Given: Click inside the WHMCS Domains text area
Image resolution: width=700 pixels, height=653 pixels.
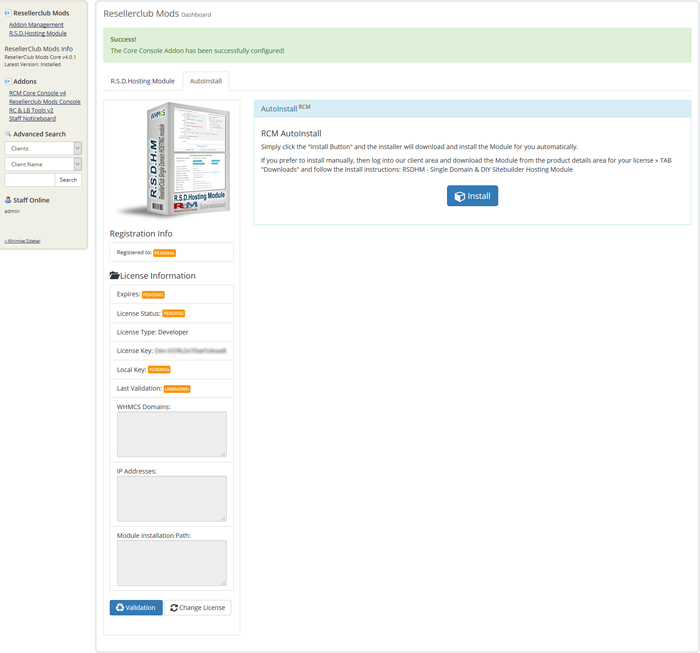Looking at the screenshot, I should tap(171, 434).
